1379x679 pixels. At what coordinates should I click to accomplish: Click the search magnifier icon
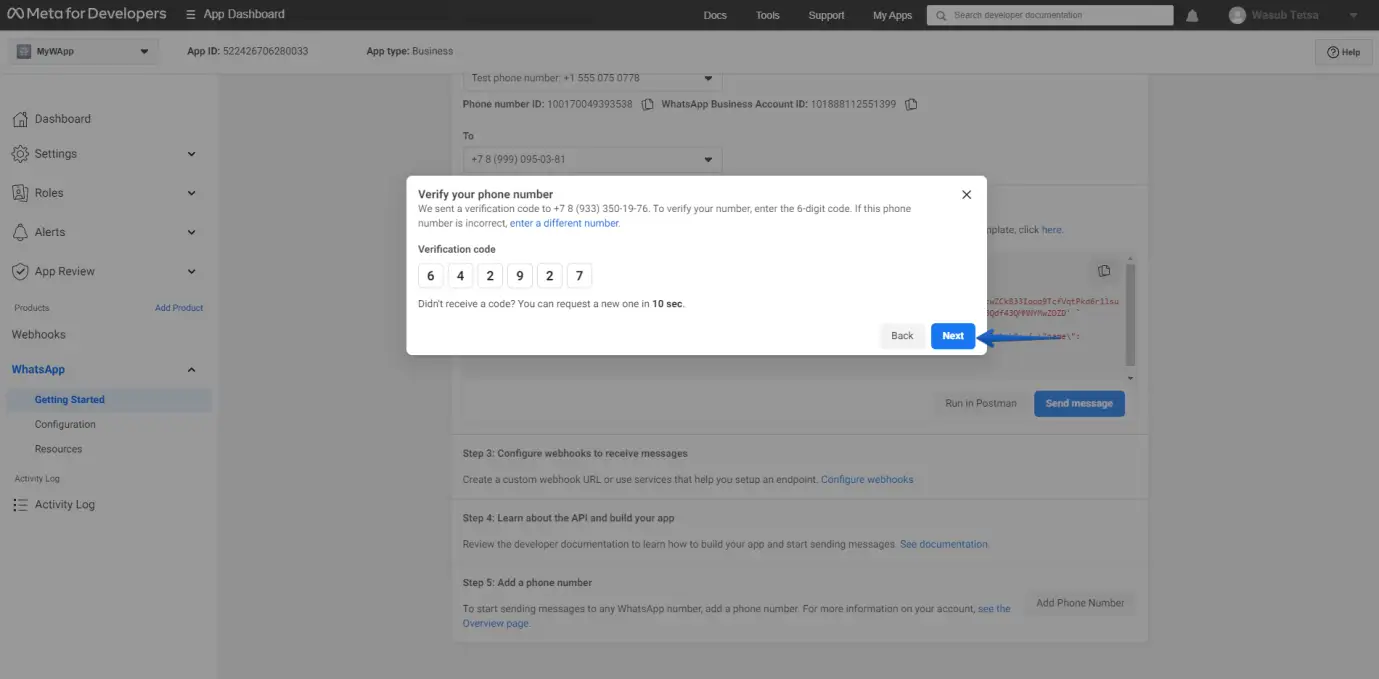[x=939, y=15]
